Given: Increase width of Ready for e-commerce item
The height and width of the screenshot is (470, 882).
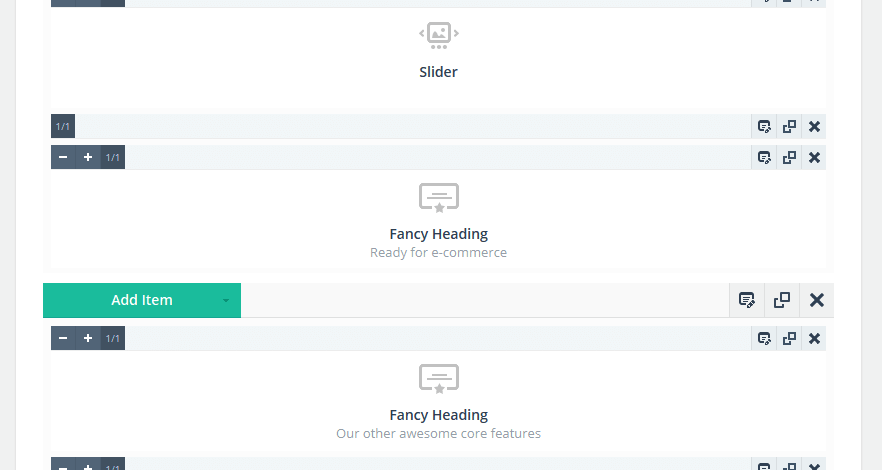Looking at the screenshot, I should [88, 157].
